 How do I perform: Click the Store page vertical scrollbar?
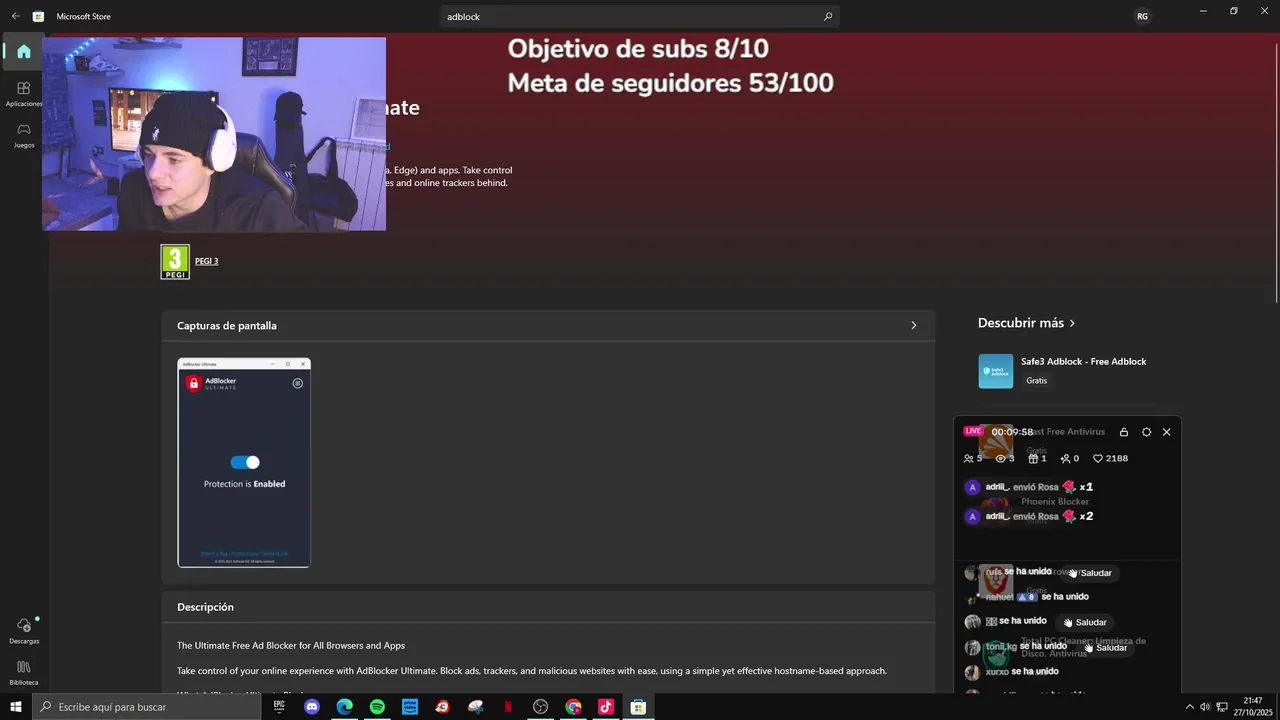(x=1276, y=172)
